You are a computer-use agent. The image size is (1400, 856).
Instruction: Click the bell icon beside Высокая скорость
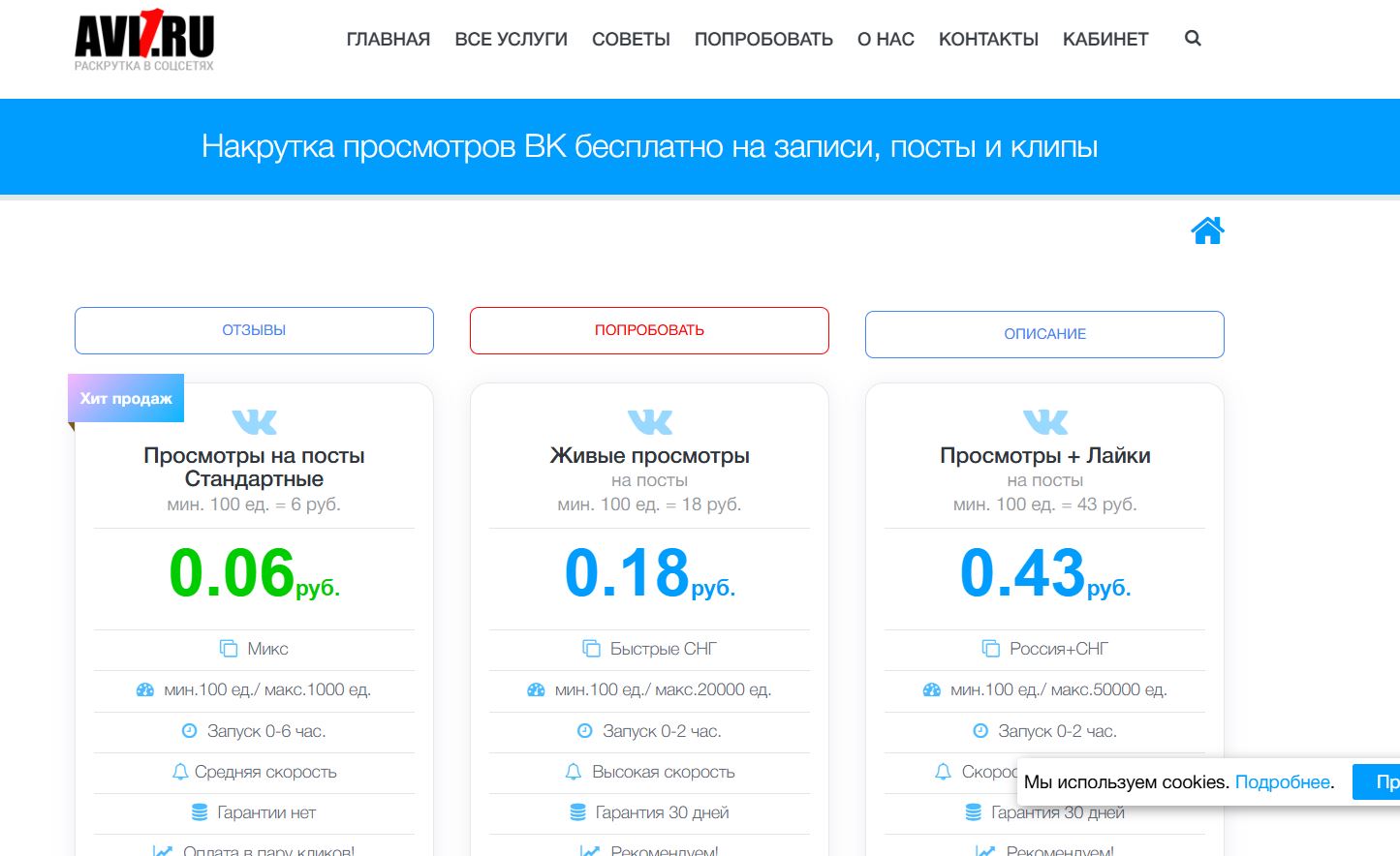(x=572, y=772)
